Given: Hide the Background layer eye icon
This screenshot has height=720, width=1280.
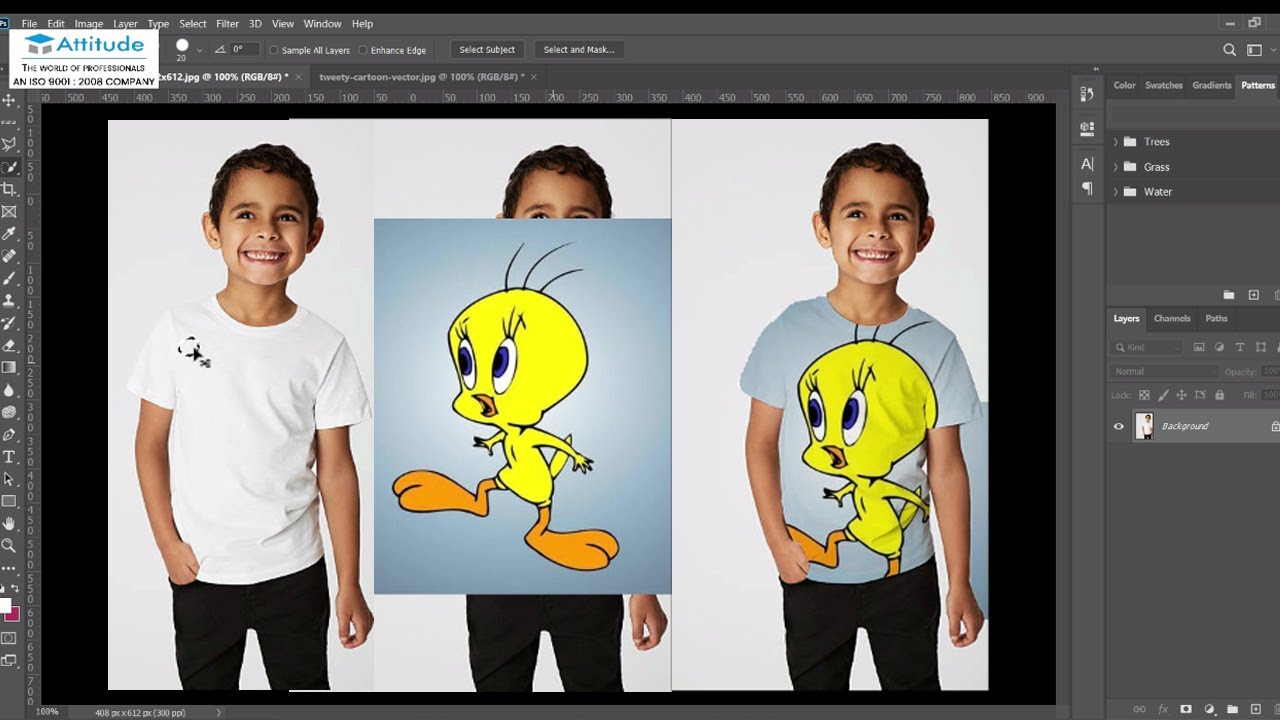Looking at the screenshot, I should coord(1119,426).
